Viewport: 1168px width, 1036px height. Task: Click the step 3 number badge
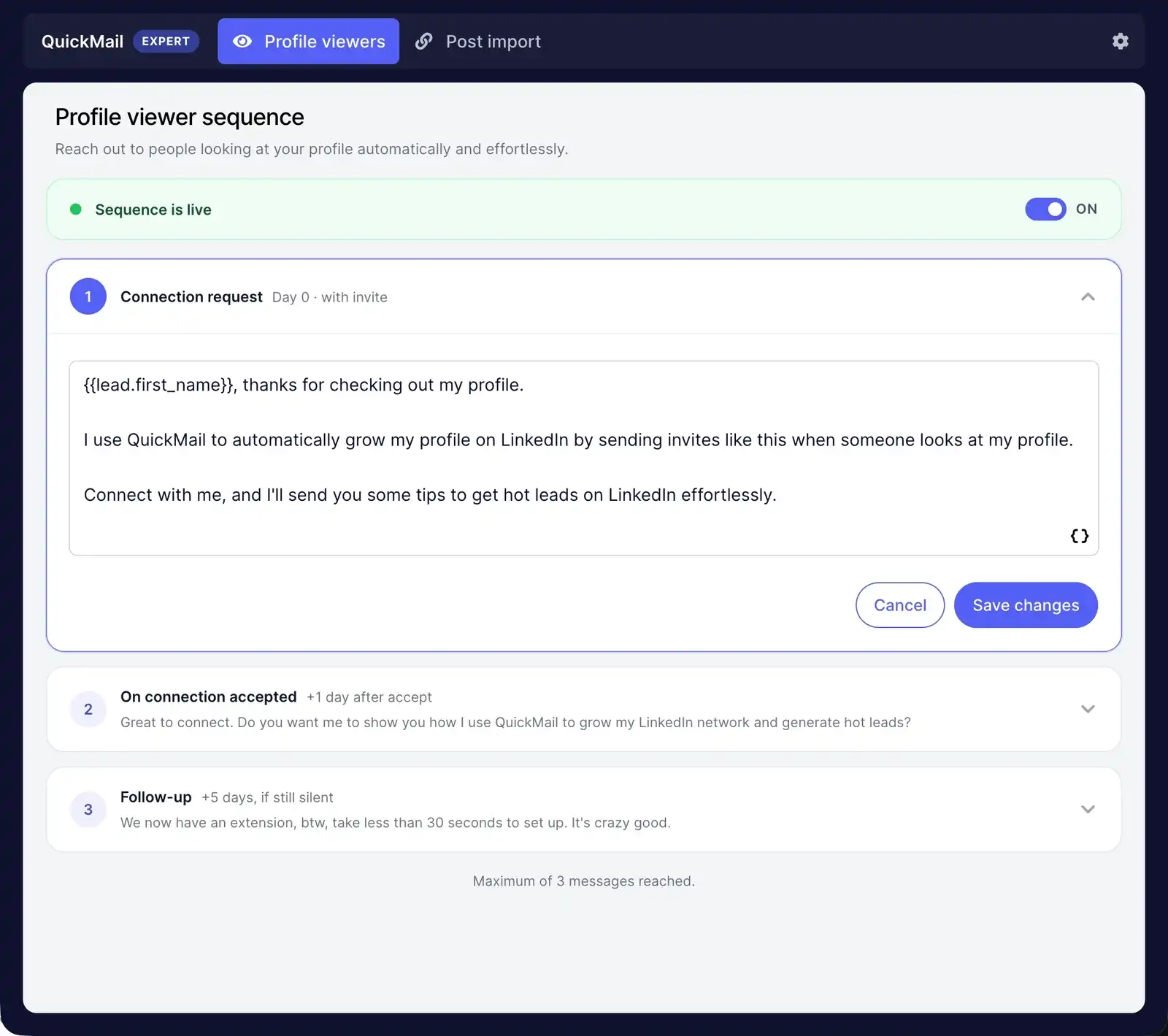point(88,809)
